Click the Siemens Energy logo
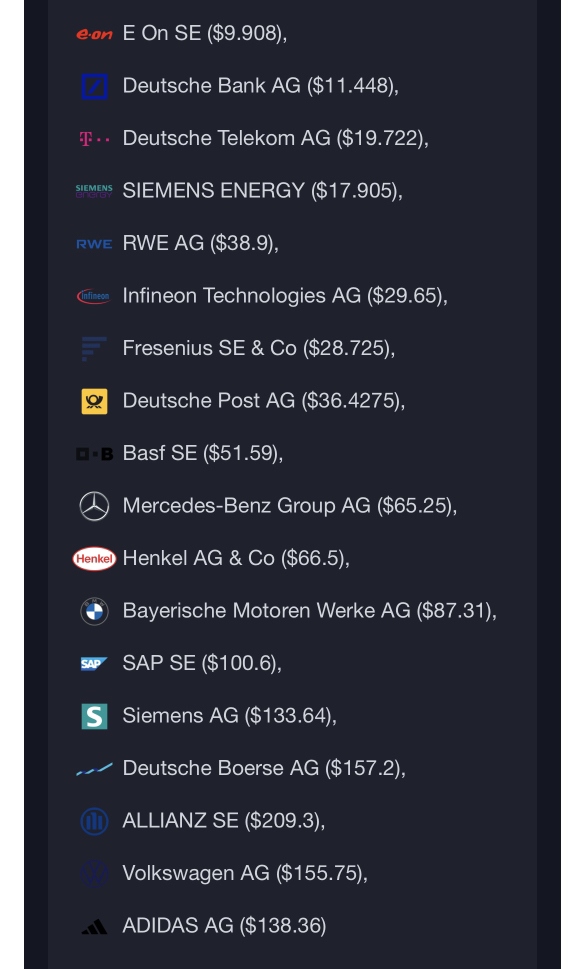This screenshot has width=585, height=969. coord(94,191)
